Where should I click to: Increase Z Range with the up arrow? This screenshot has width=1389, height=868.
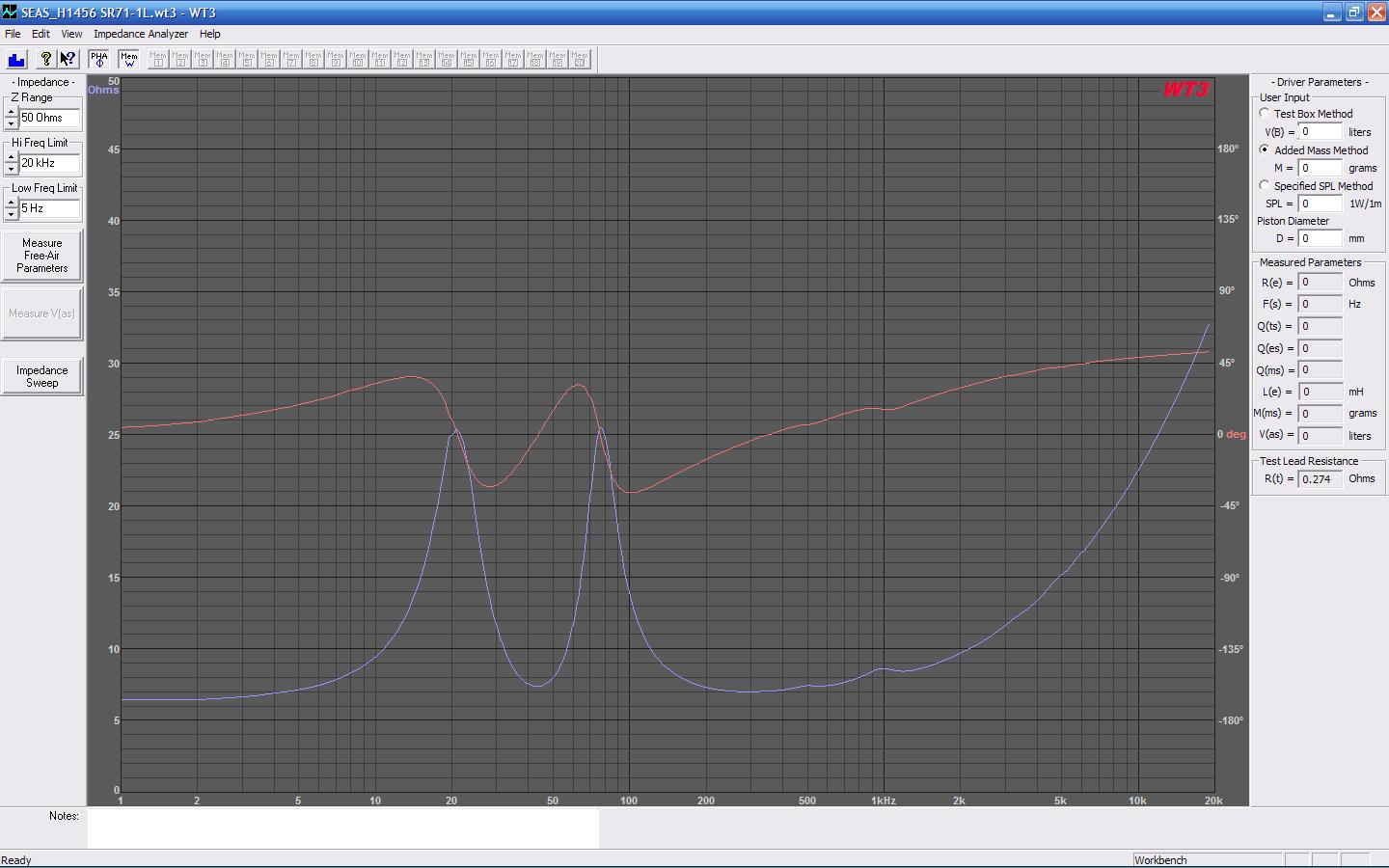coord(12,112)
